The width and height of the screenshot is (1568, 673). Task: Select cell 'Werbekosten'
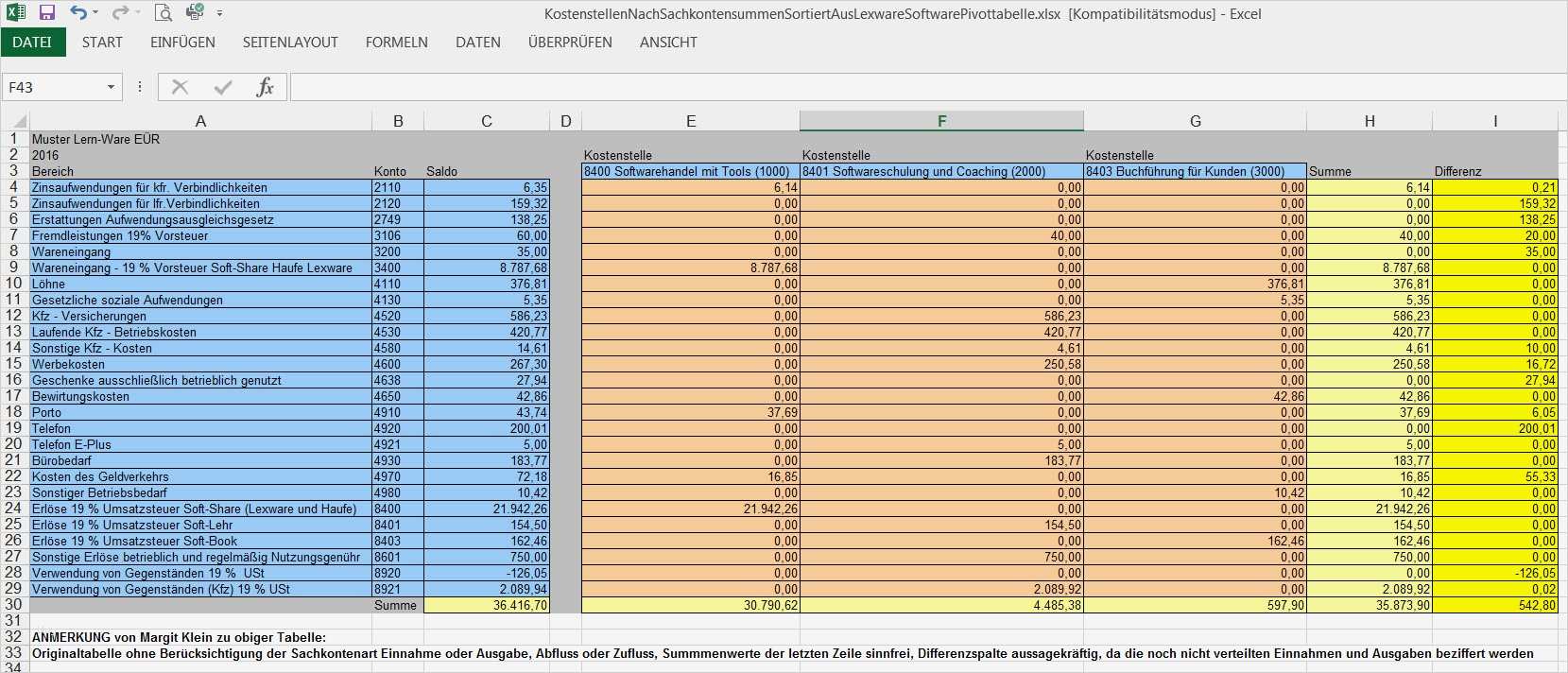point(200,364)
